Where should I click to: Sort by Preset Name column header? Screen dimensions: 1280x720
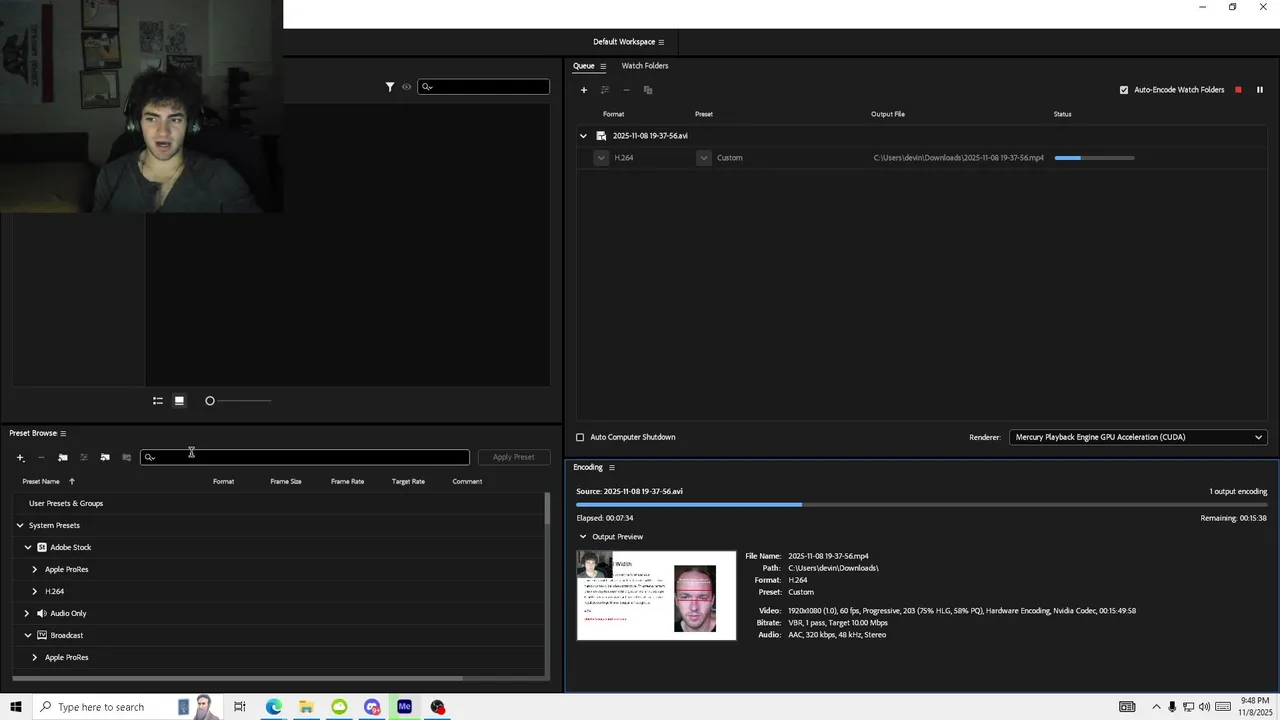tap(41, 481)
